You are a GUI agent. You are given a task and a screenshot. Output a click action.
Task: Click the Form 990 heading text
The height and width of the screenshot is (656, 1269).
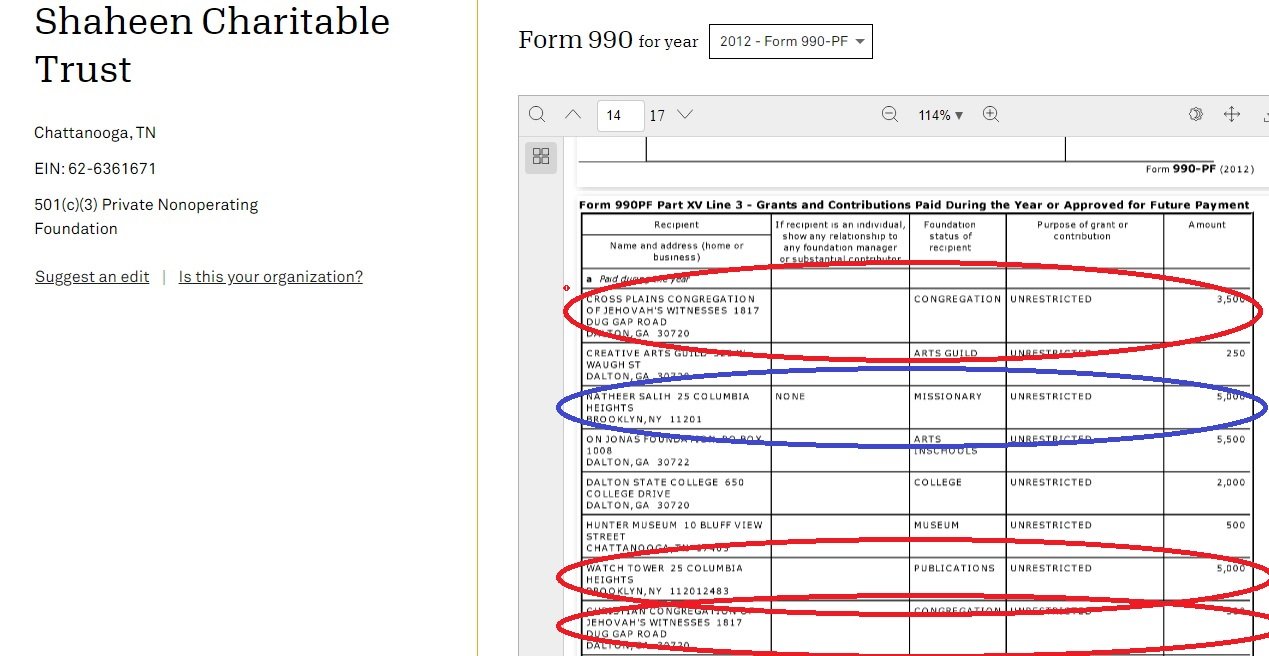point(575,40)
